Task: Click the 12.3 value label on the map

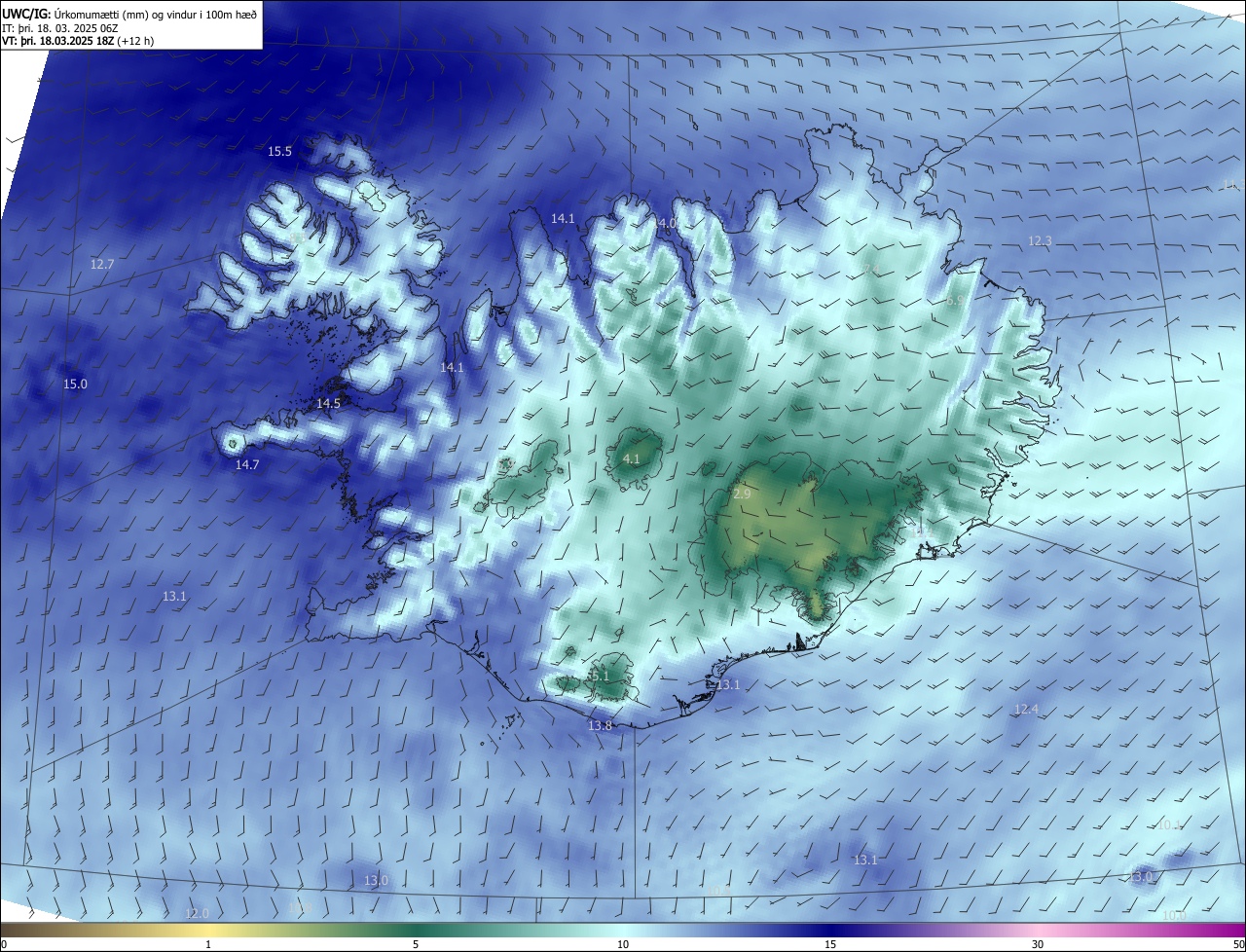Action: 1040,240
